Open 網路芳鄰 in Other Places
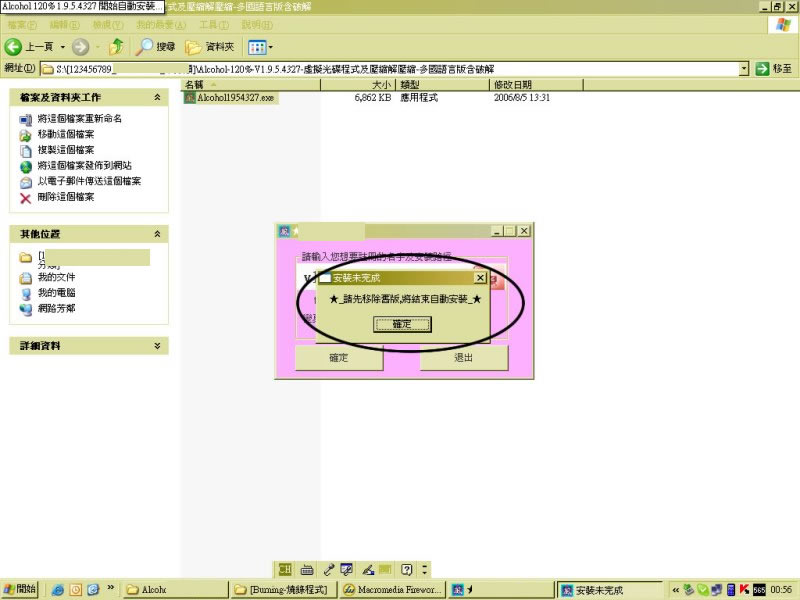800x600 pixels. pos(56,308)
